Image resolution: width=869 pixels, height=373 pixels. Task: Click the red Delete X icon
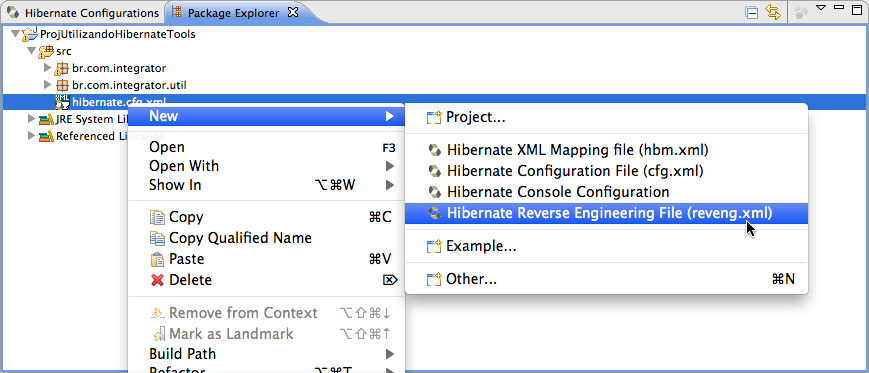157,280
